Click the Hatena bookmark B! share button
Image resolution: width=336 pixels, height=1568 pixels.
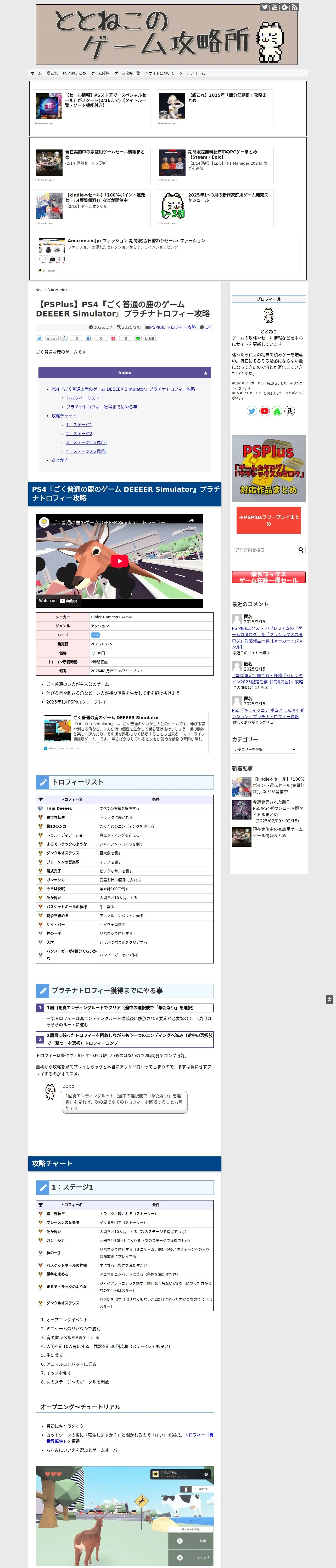88,338
